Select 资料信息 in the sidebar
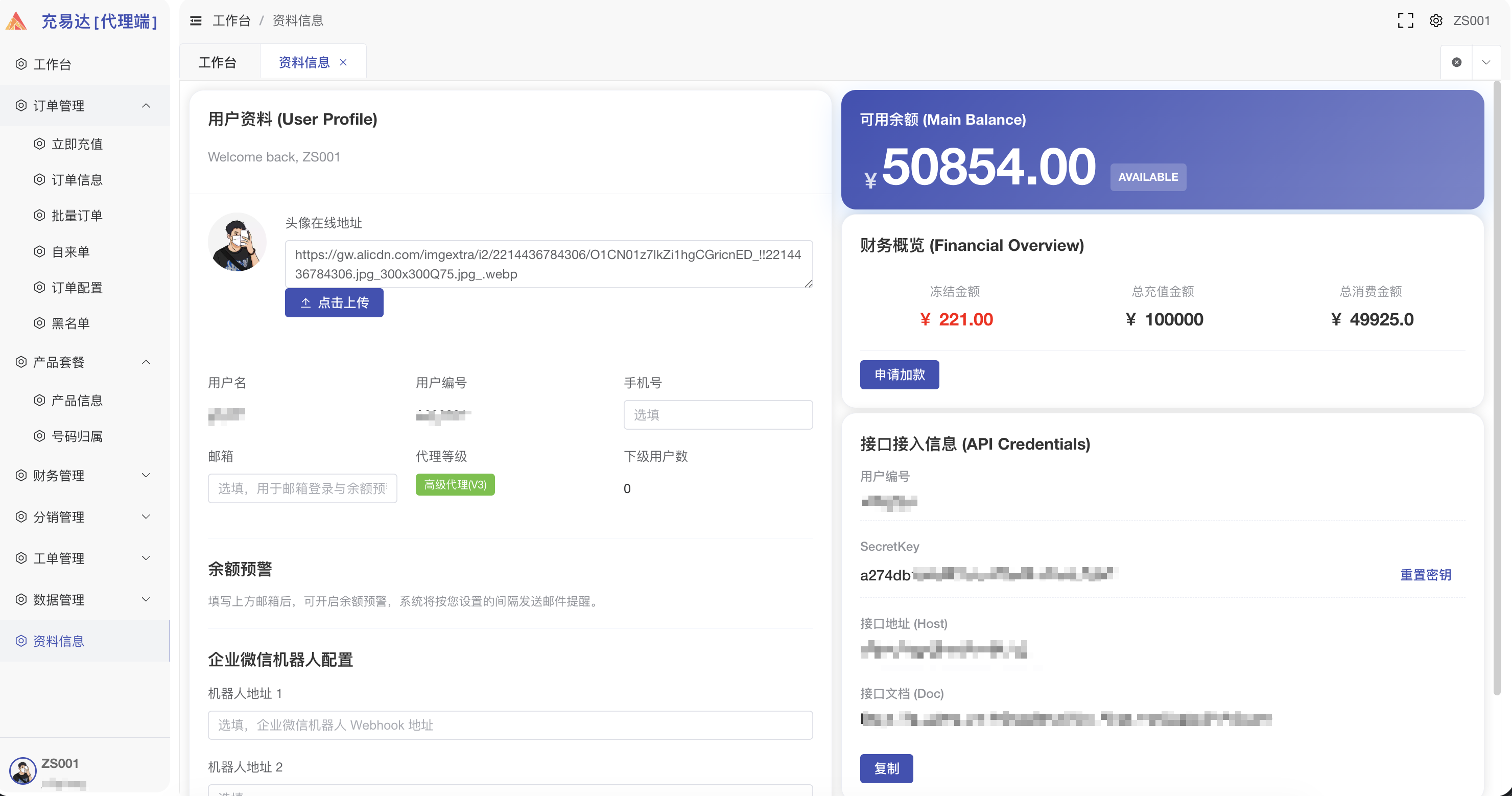The width and height of the screenshot is (1512, 796). (85, 641)
